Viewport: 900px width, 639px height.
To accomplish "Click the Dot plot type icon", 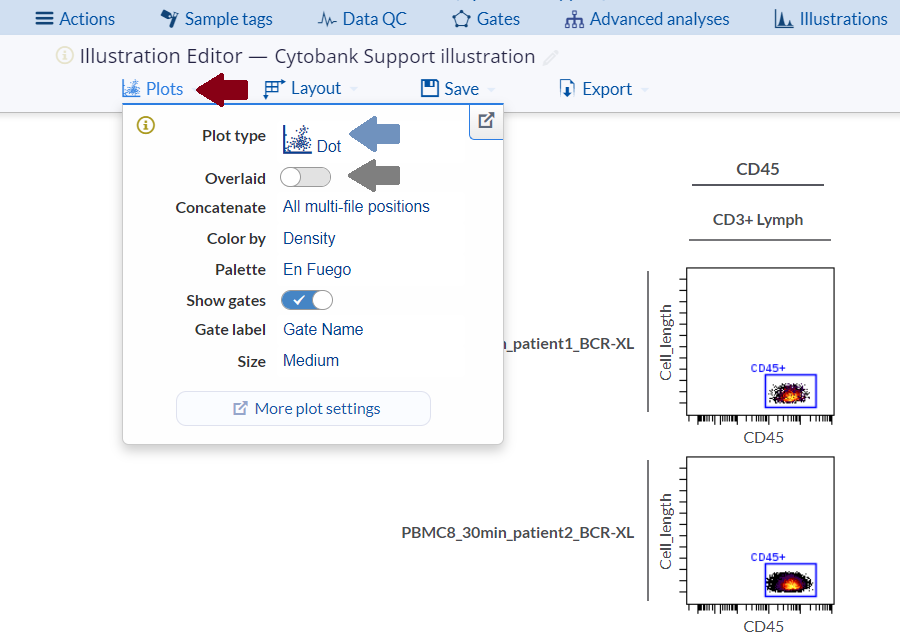I will pyautogui.click(x=297, y=140).
